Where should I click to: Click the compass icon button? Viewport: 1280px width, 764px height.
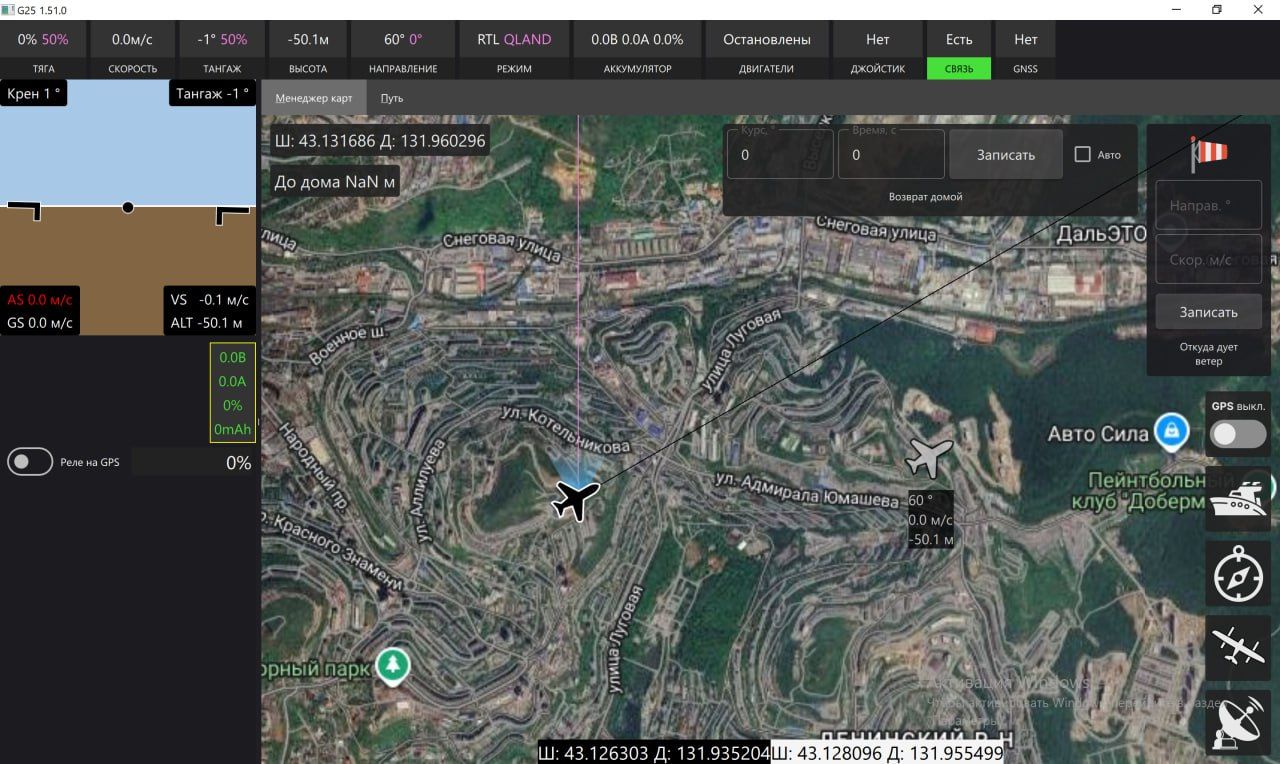pyautogui.click(x=1238, y=574)
